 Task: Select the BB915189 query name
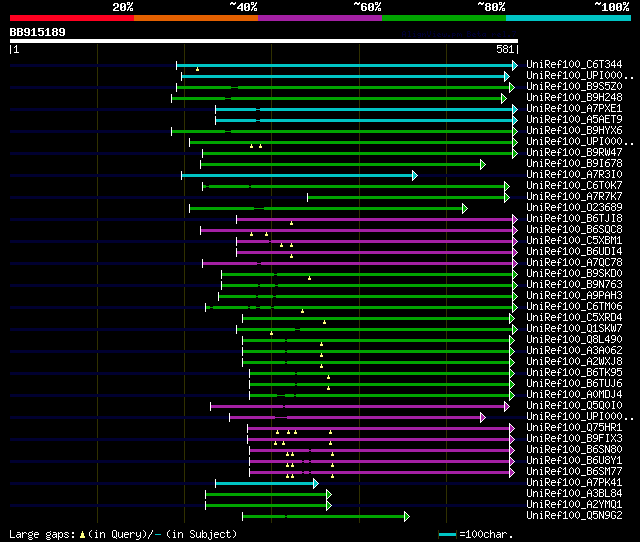point(38,32)
